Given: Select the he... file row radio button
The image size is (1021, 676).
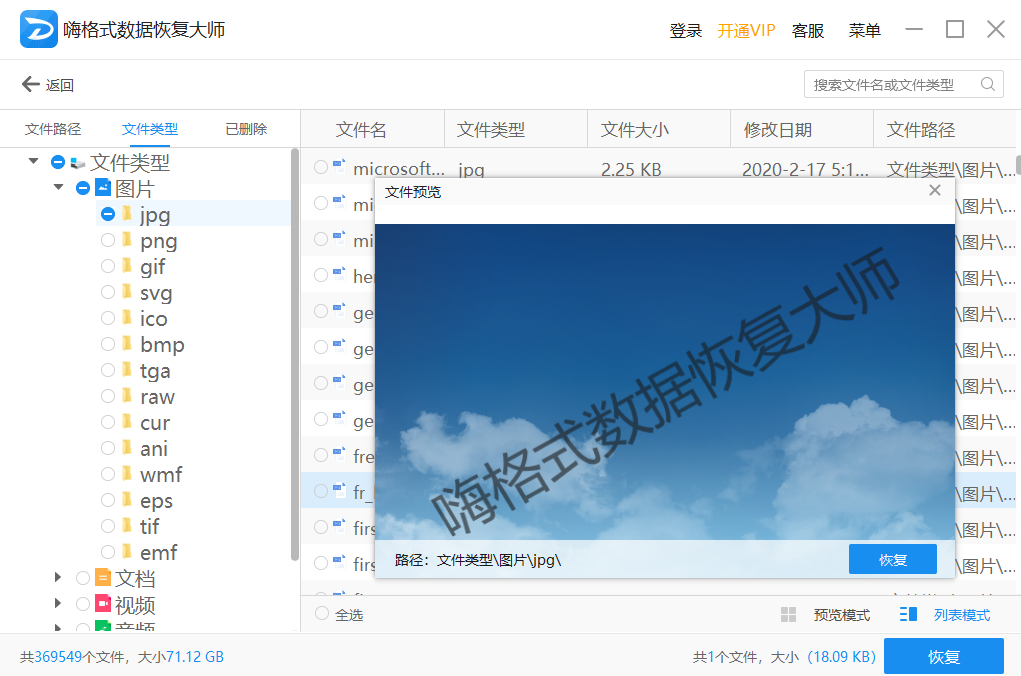Looking at the screenshot, I should 321,275.
